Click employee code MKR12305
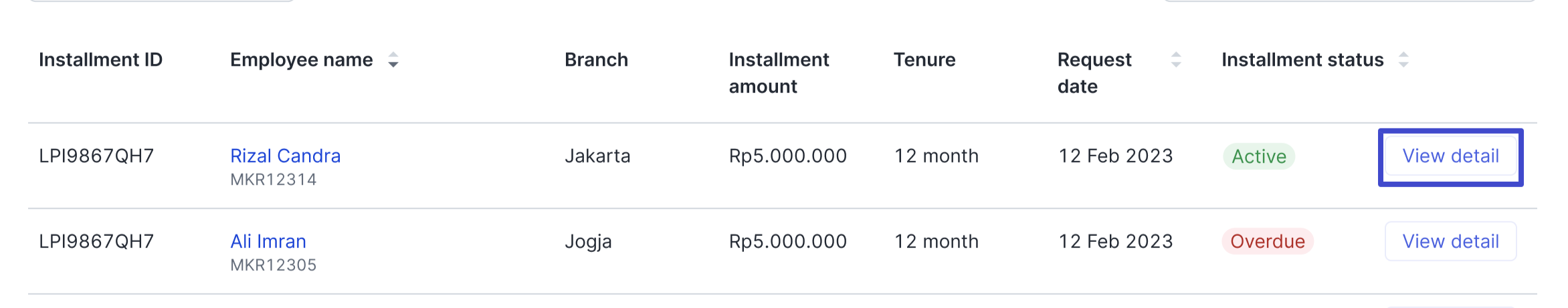 (x=273, y=265)
